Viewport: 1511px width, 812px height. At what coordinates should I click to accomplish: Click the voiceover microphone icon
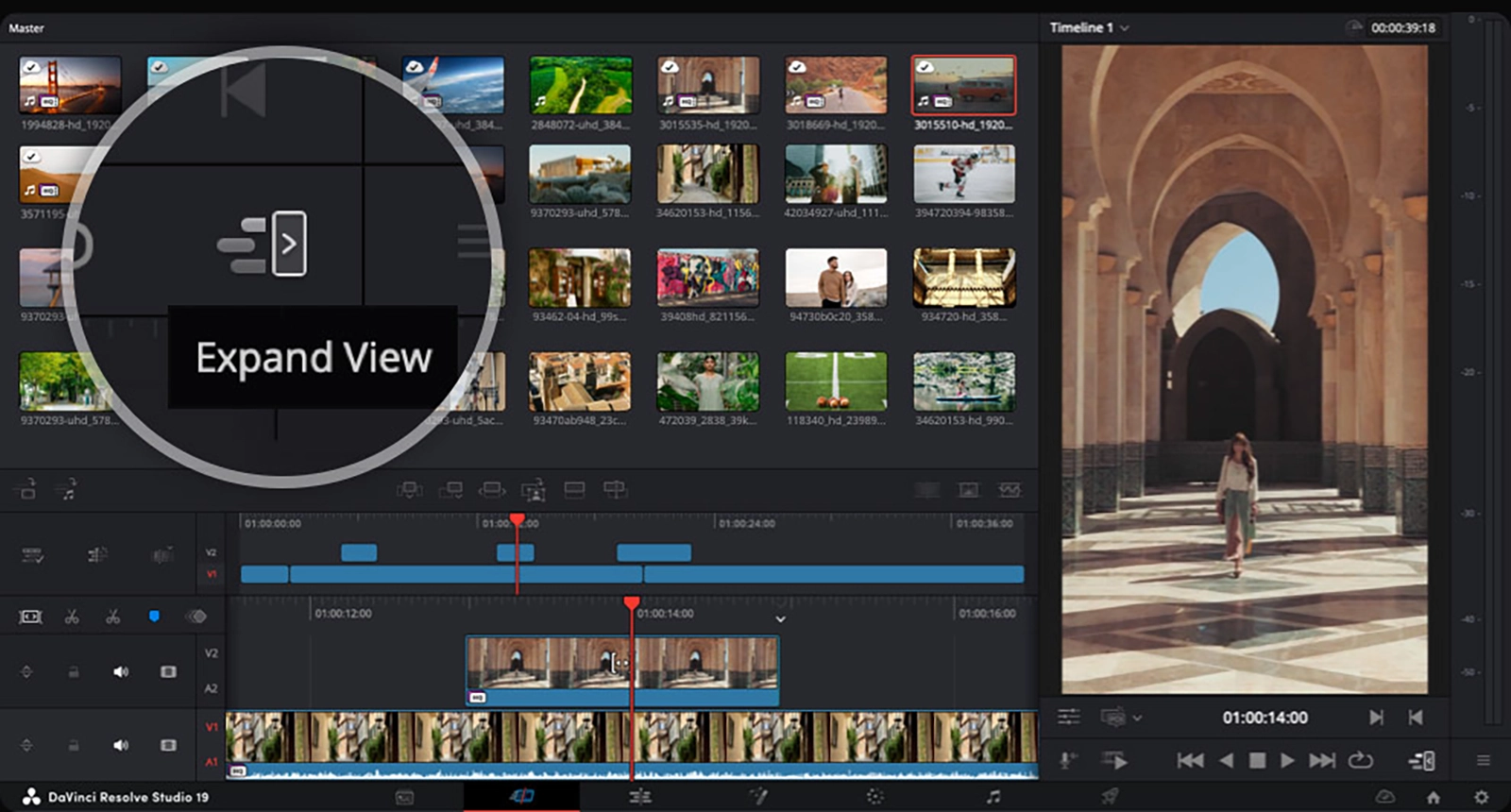pos(1068,760)
